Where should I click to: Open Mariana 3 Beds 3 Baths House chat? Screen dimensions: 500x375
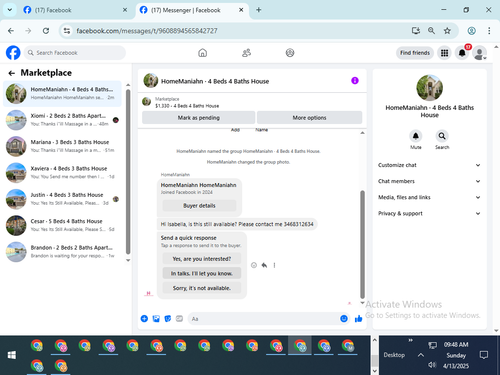pyautogui.click(x=62, y=146)
